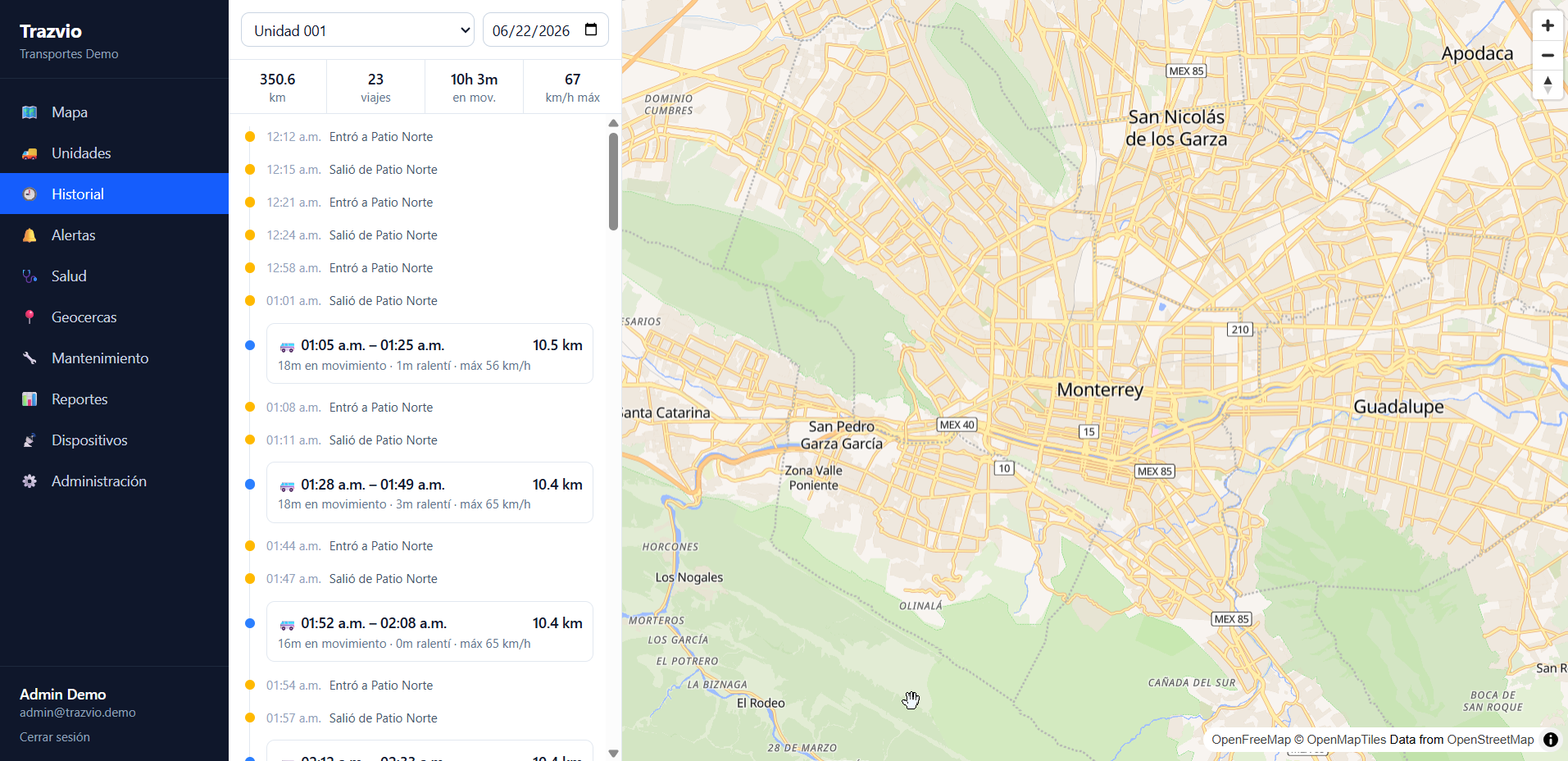Image resolution: width=1568 pixels, height=761 pixels.
Task: Click 12:15 a.m. Salió de Patio Norte event
Action: point(352,170)
